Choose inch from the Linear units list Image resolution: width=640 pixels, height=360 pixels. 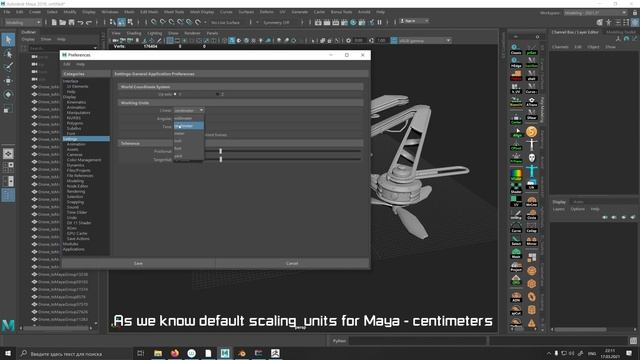[x=189, y=141]
